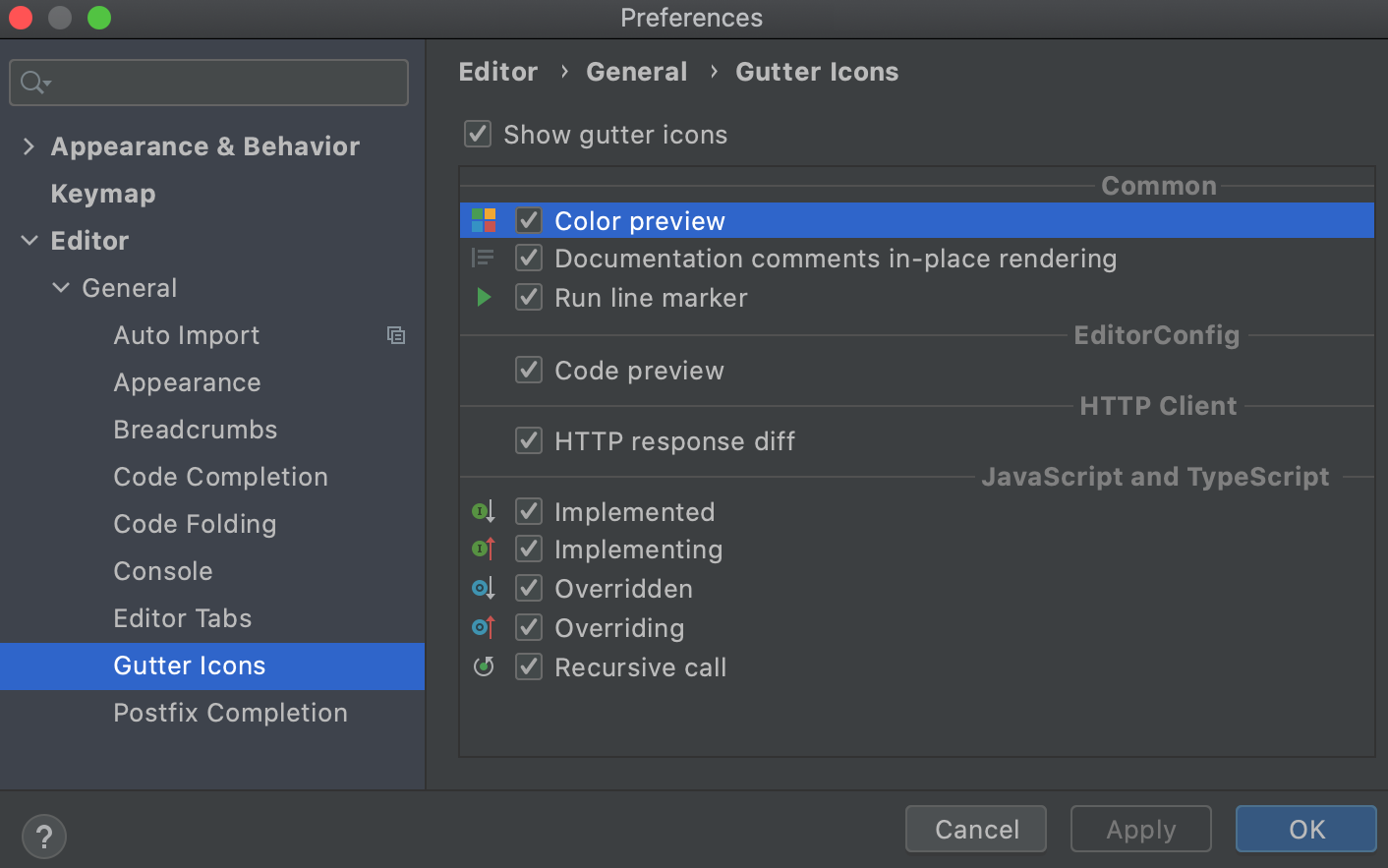The width and height of the screenshot is (1388, 868).
Task: Focus the preferences search field
Action: 208,83
